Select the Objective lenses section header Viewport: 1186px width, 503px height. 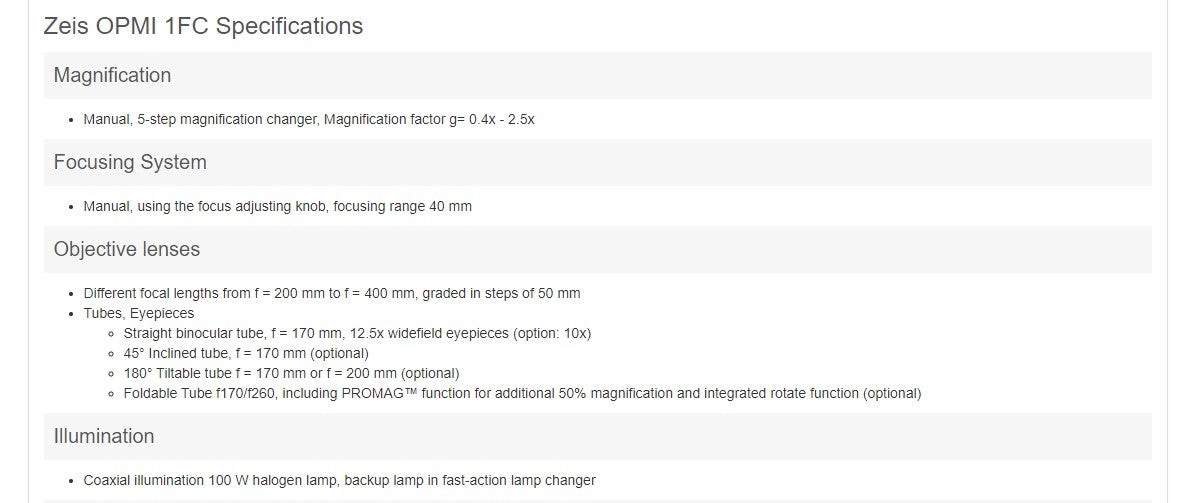coord(127,249)
